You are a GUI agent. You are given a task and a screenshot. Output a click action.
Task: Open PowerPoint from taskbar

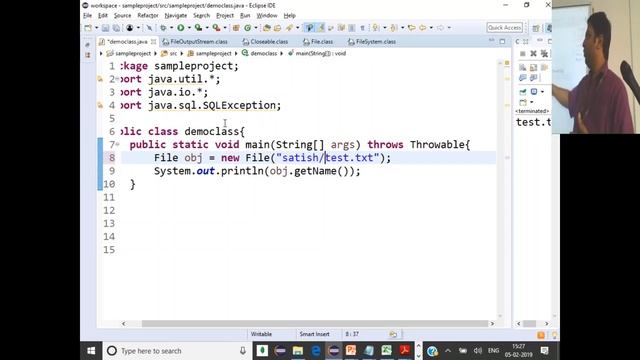pos(351,351)
